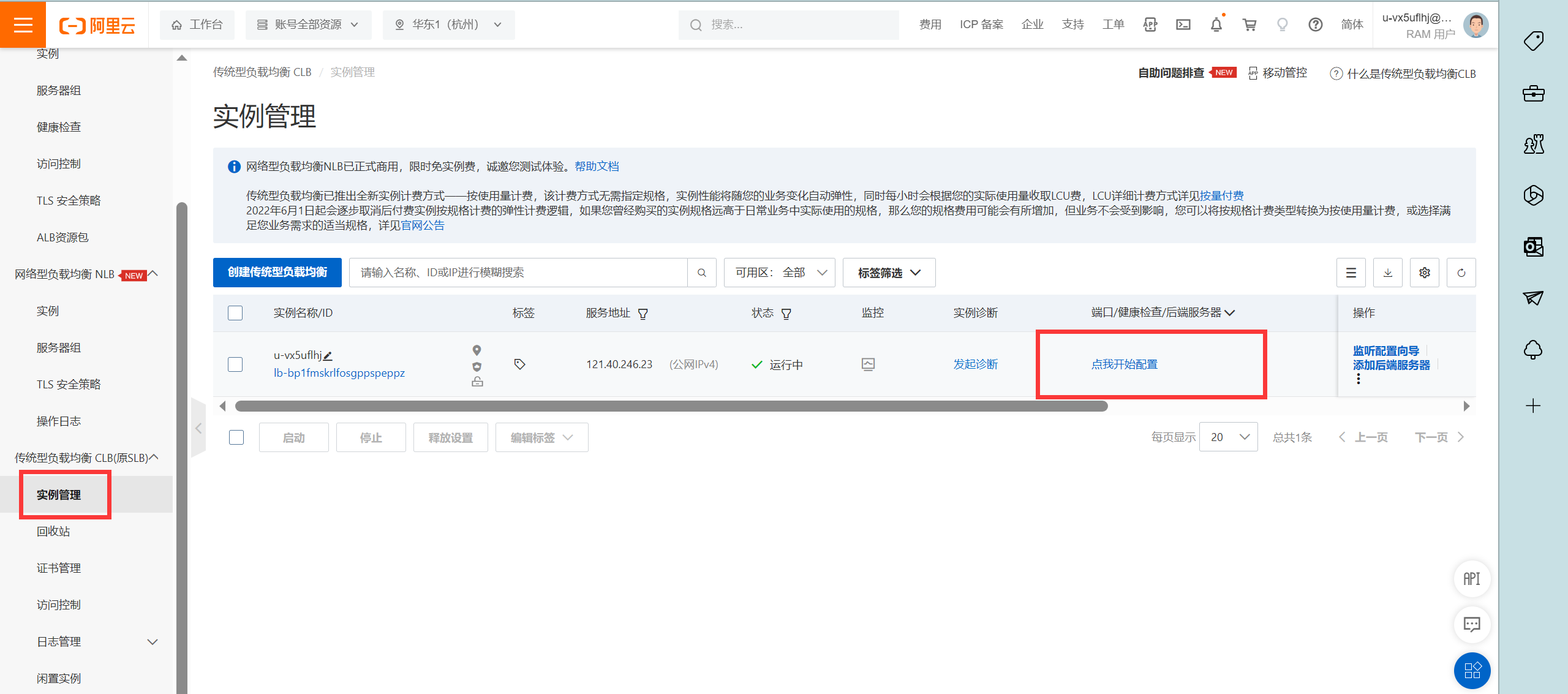This screenshot has height=694, width=1568.
Task: Open 实例管理 under CLB
Action: click(59, 494)
